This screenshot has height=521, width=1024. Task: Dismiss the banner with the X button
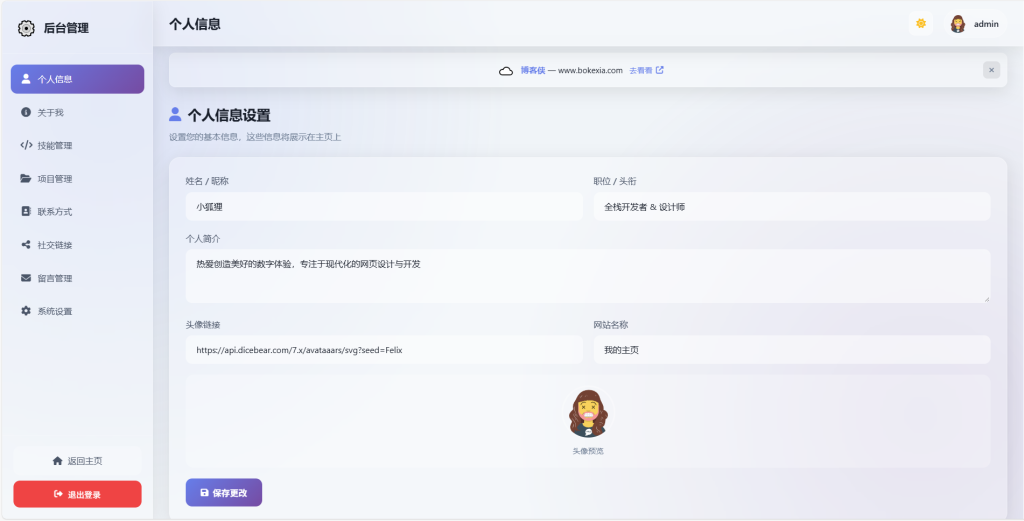tap(991, 70)
